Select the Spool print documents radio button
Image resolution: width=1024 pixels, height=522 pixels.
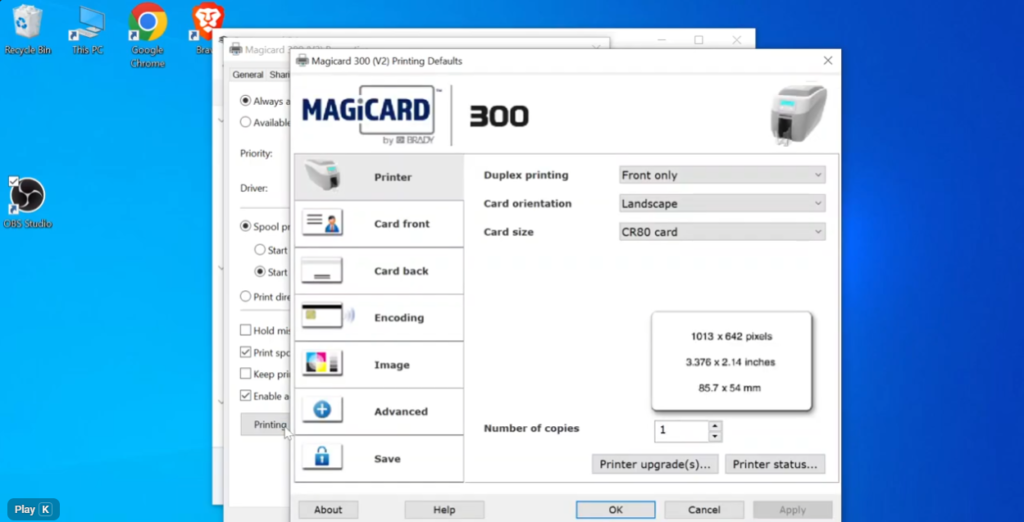(246, 227)
